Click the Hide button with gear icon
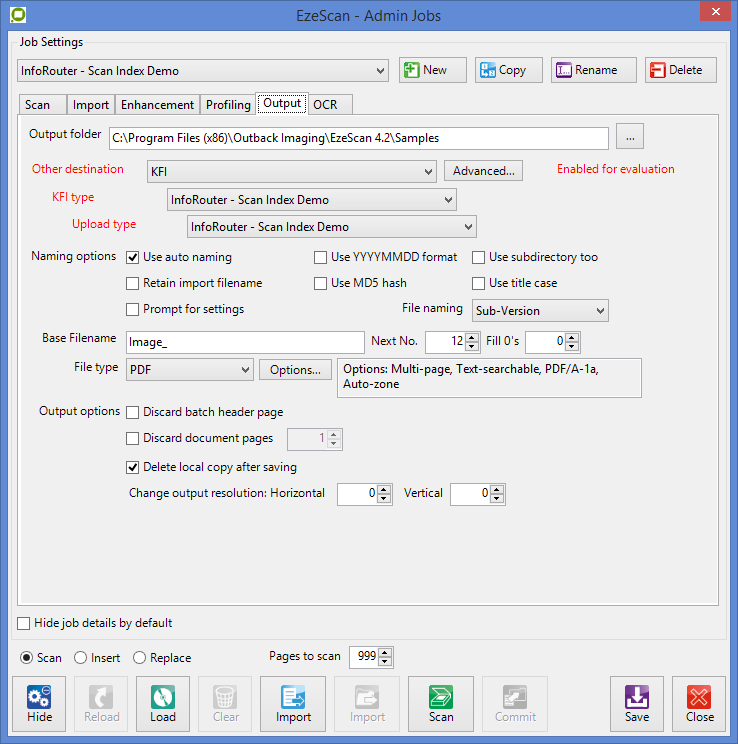 (40, 705)
